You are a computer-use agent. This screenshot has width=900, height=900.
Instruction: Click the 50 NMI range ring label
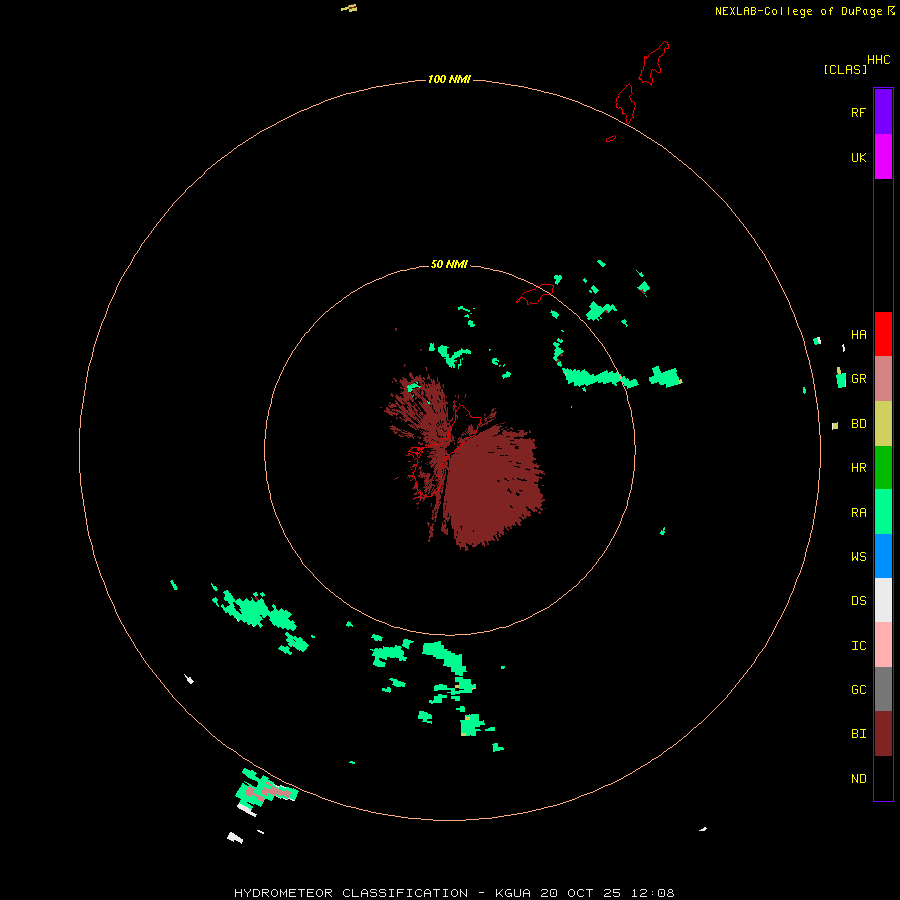449,264
